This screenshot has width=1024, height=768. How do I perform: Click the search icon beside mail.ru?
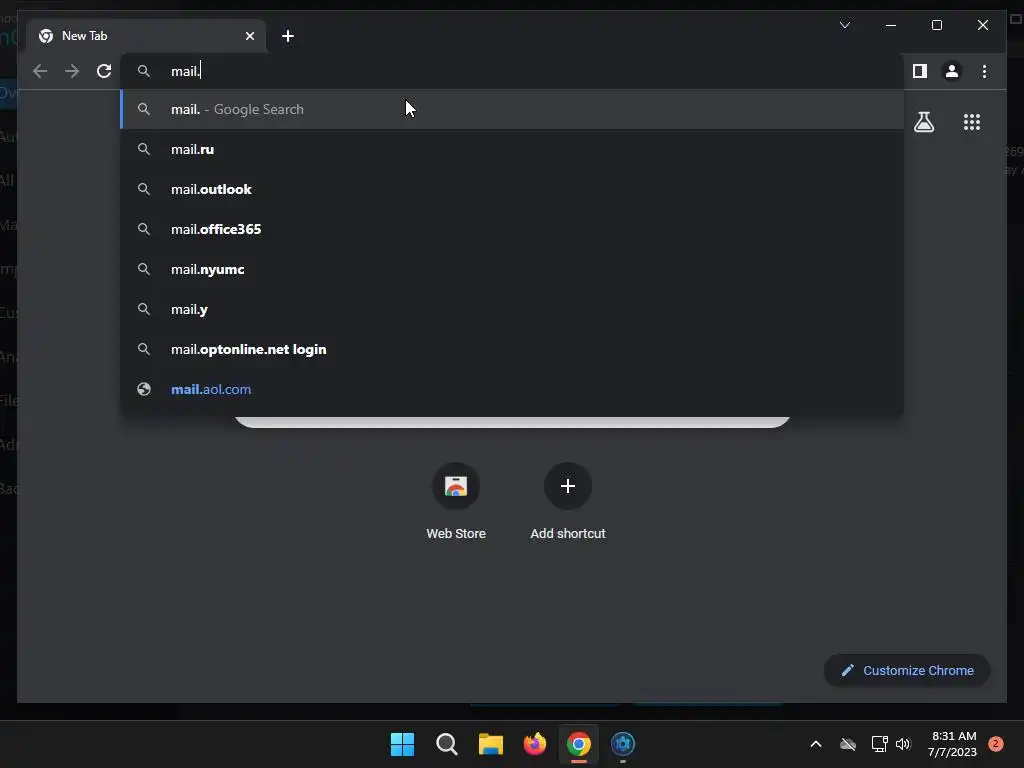(144, 149)
